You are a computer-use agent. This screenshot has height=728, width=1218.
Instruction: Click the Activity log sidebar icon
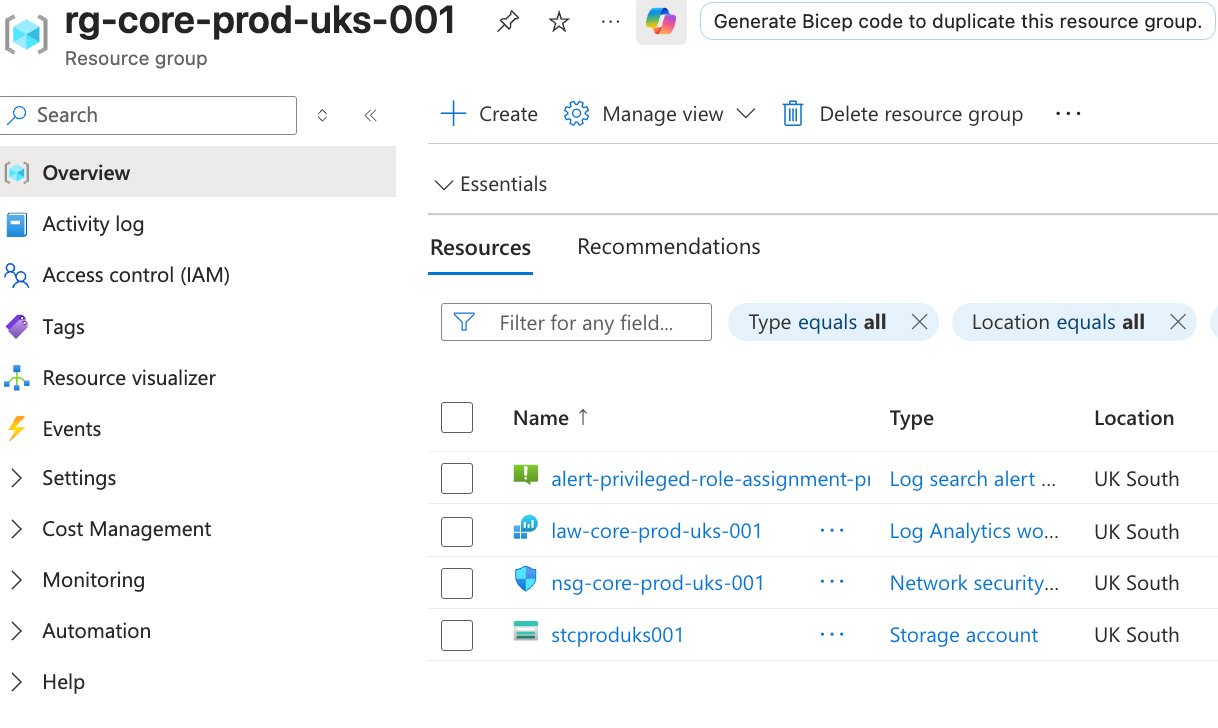tap(17, 225)
